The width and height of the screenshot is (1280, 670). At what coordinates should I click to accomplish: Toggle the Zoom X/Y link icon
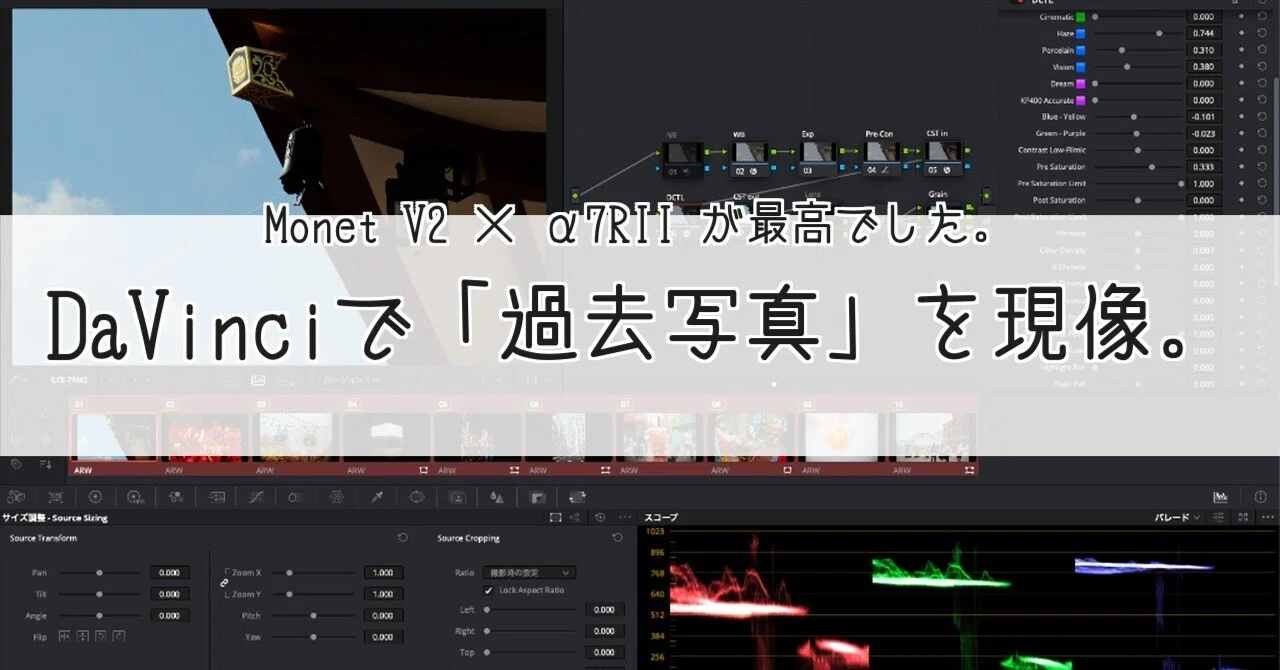224,583
